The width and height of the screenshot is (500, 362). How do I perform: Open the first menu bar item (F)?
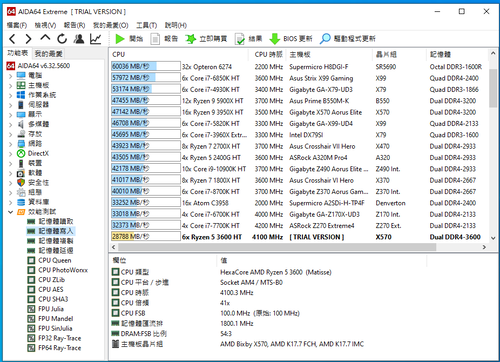point(17,25)
